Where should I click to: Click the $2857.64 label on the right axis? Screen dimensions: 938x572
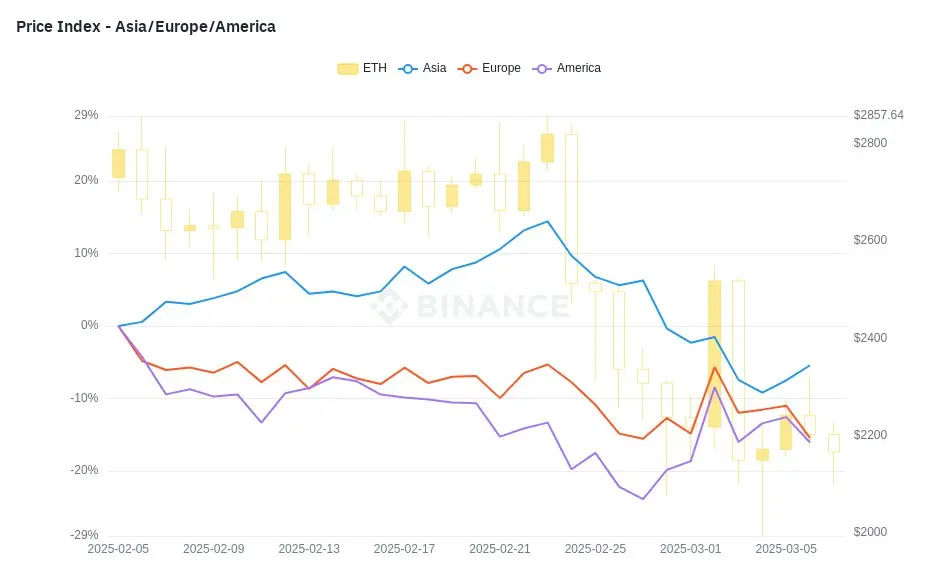[x=878, y=116]
